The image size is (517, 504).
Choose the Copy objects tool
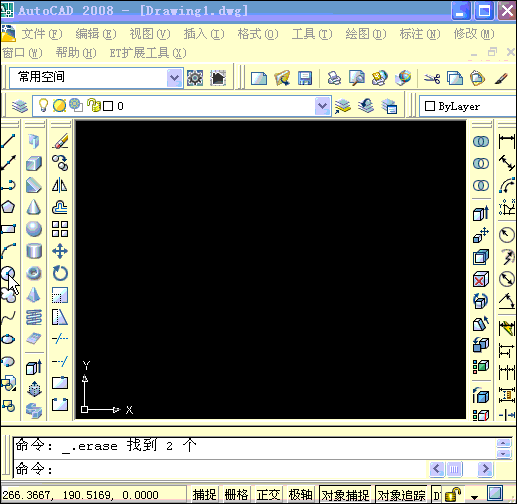coord(60,163)
